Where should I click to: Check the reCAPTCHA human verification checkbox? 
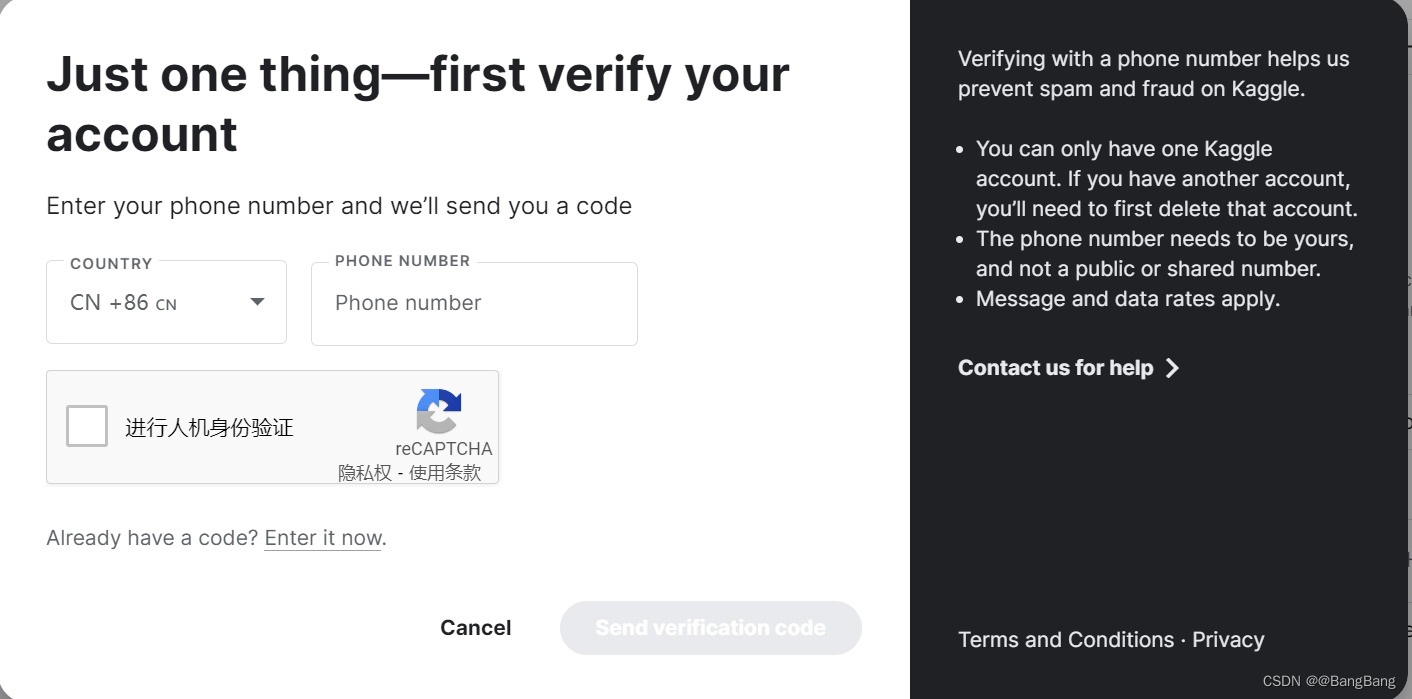[87, 427]
